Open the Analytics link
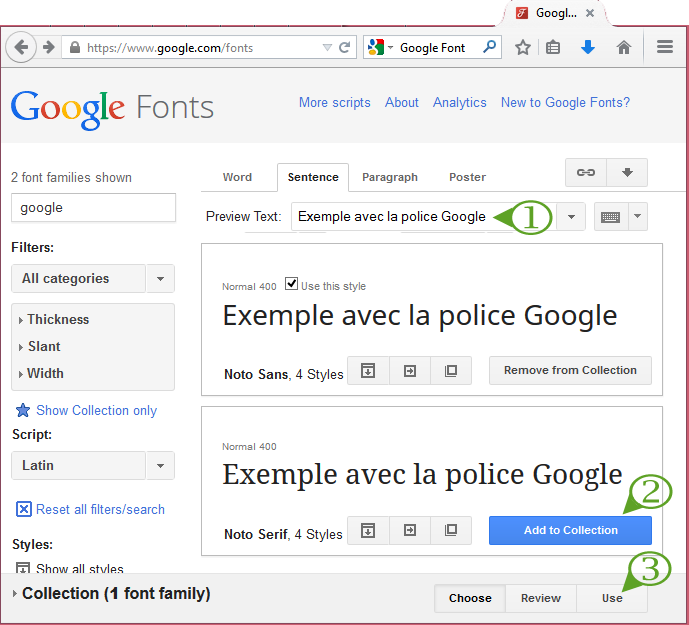689x625 pixels. pos(460,102)
